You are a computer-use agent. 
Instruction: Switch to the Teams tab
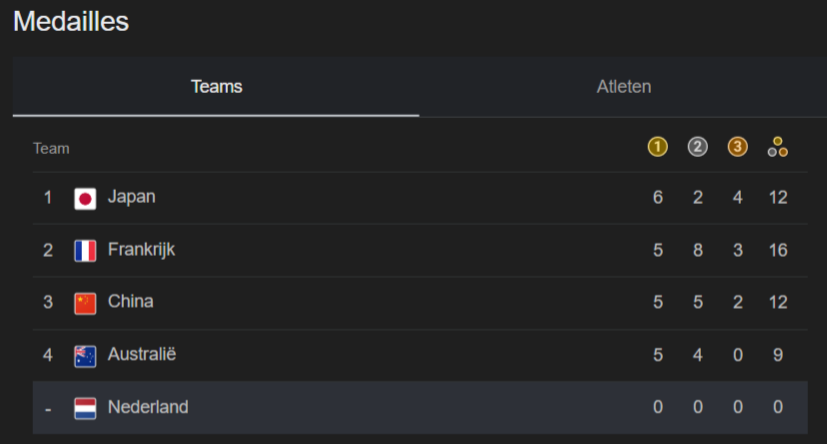click(216, 87)
